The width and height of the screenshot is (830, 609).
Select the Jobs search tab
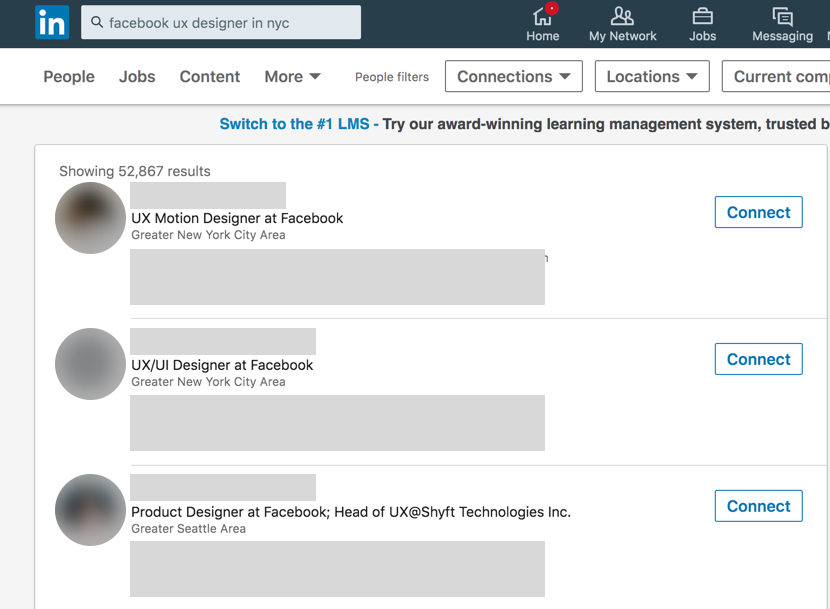(137, 77)
